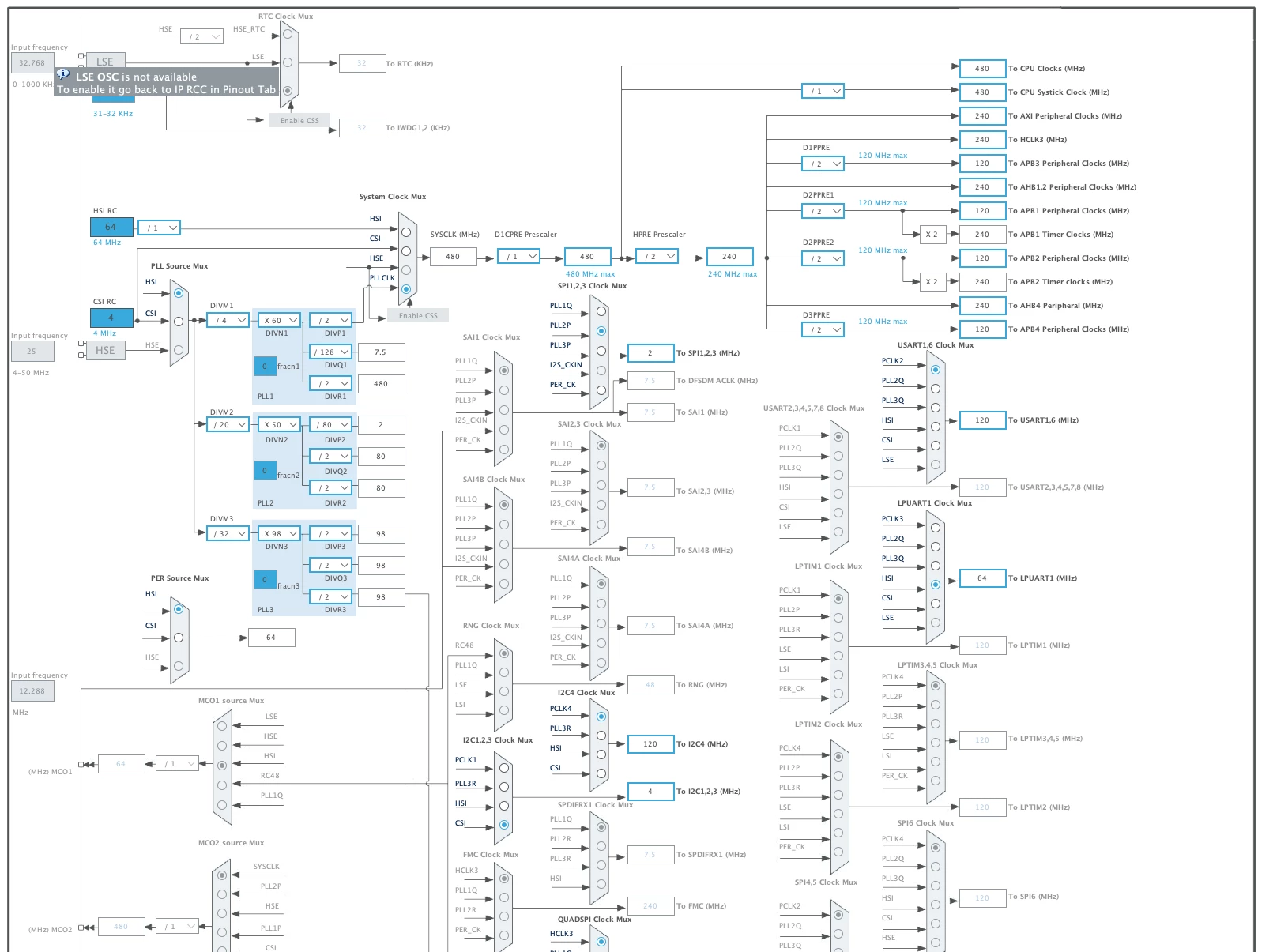Viewport: 1273px width, 952px height.
Task: Select CSI in the System Clock Mux
Action: point(406,251)
